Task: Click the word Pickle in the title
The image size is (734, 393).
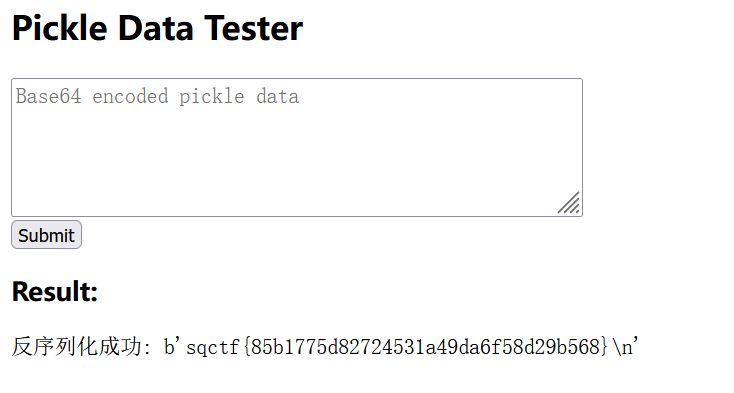Action: point(60,28)
